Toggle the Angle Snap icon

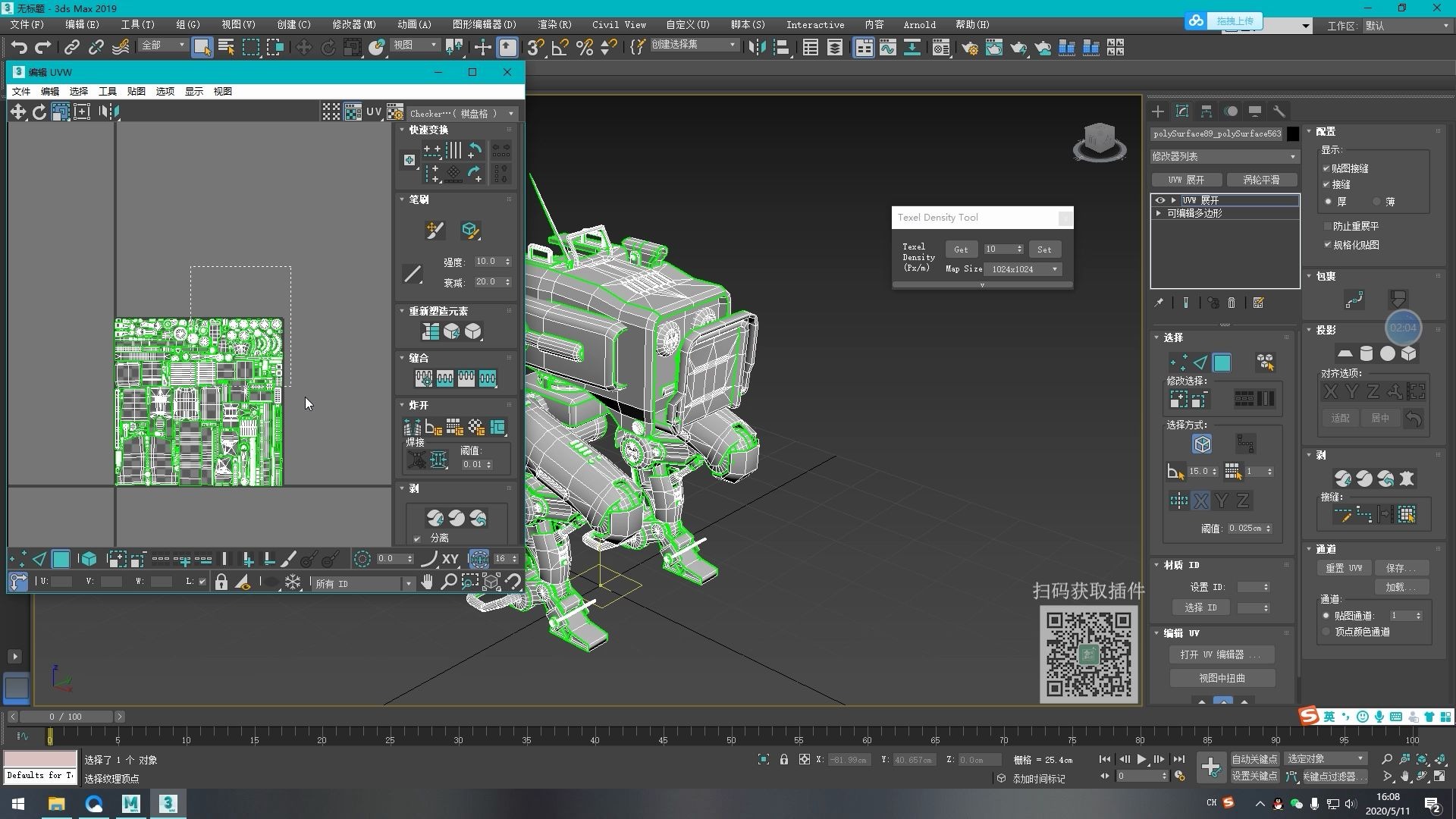pos(560,48)
